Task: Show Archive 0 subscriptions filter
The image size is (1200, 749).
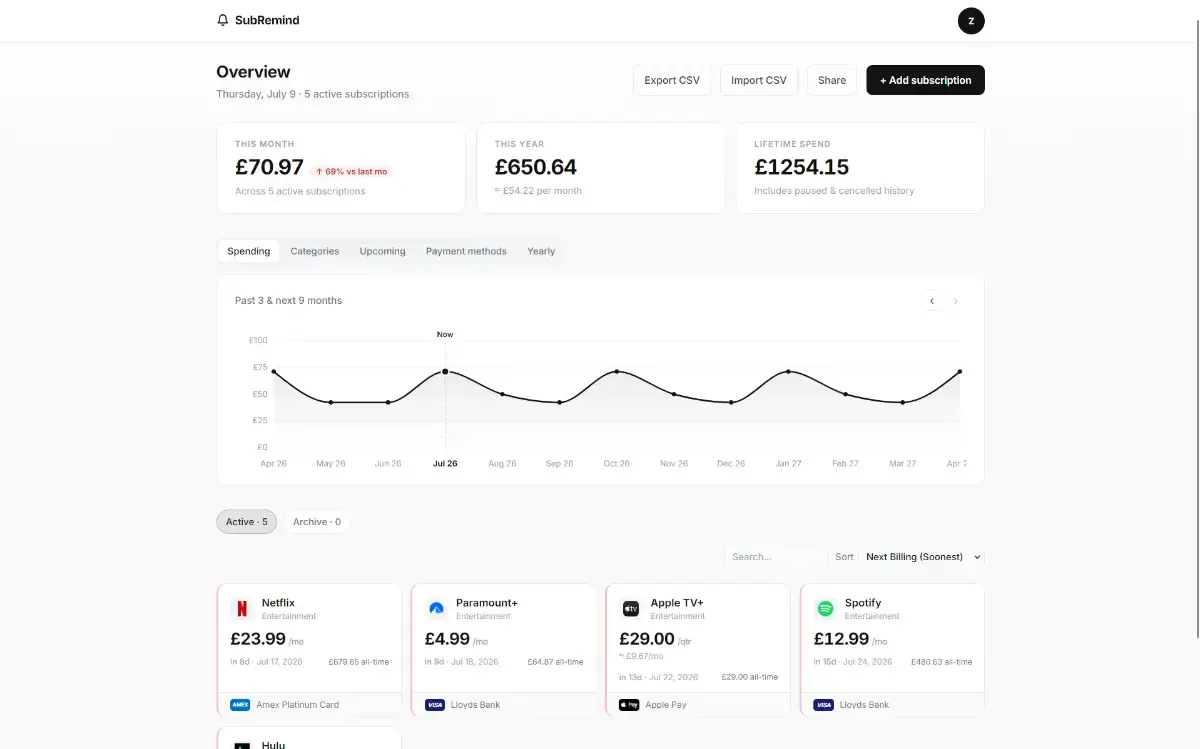Action: coord(317,522)
